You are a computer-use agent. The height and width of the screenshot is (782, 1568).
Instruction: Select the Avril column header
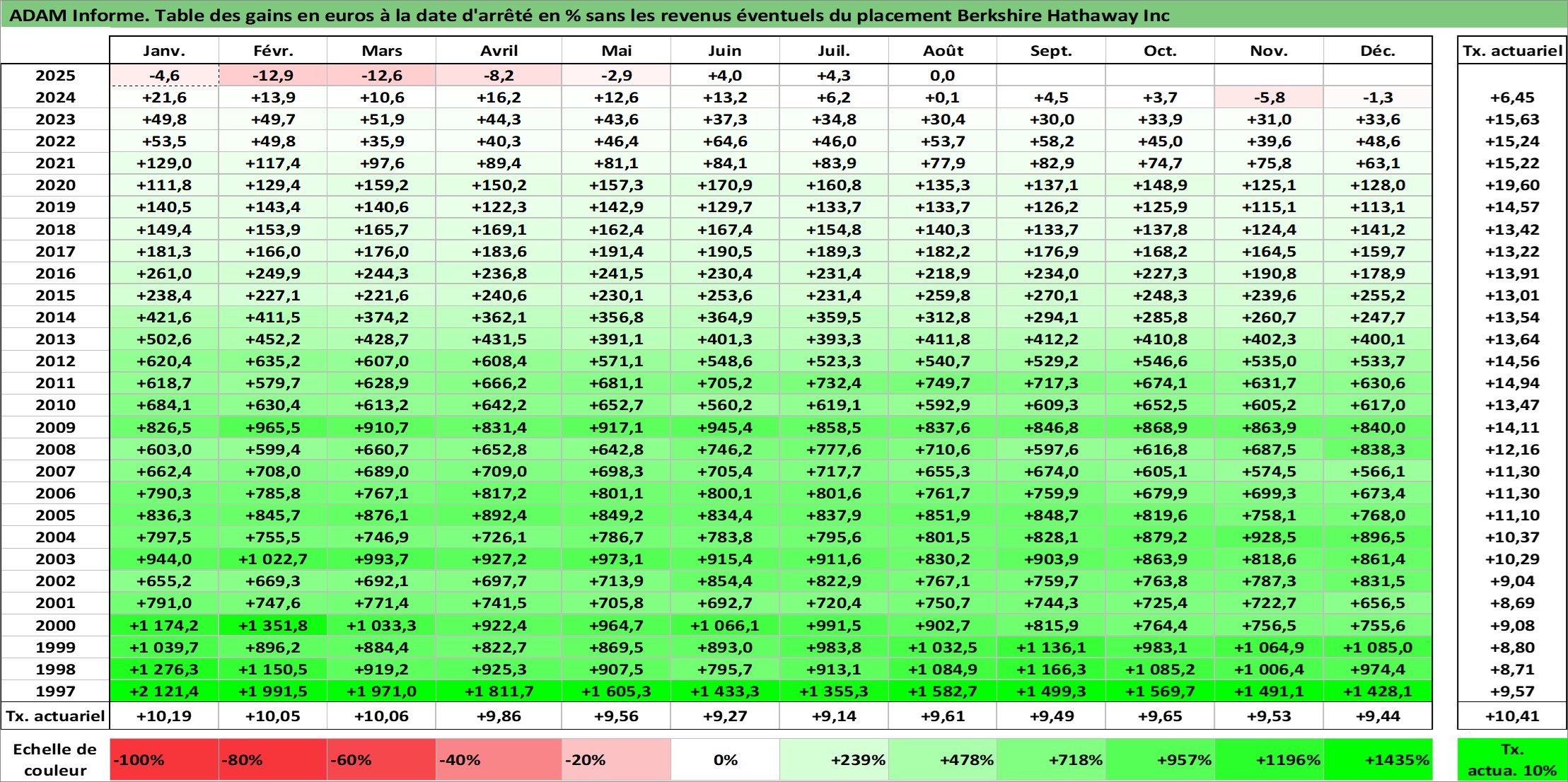[x=499, y=51]
